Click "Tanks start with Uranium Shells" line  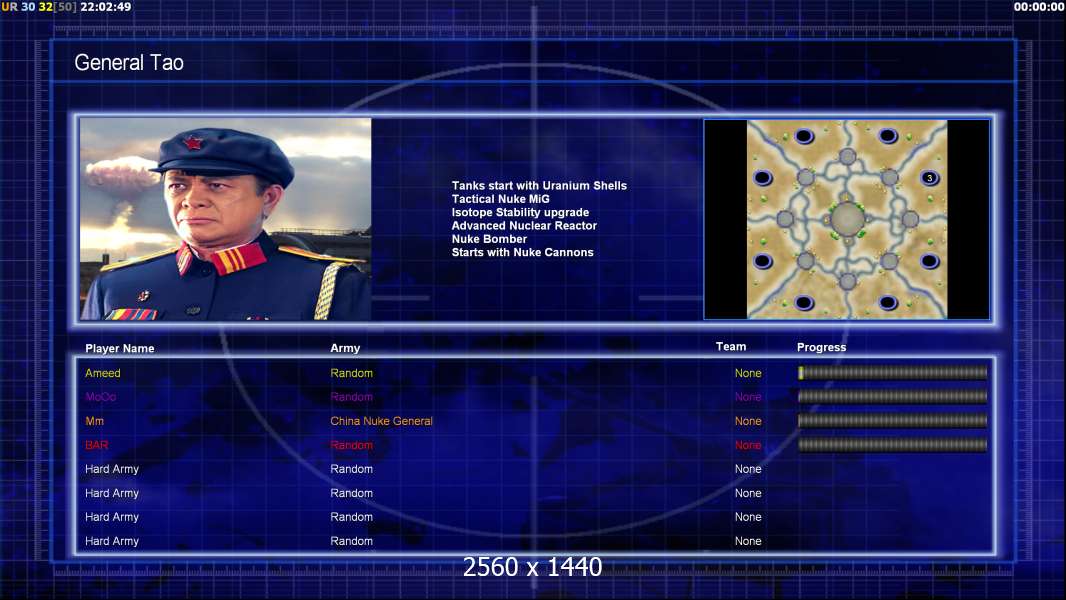pos(539,186)
